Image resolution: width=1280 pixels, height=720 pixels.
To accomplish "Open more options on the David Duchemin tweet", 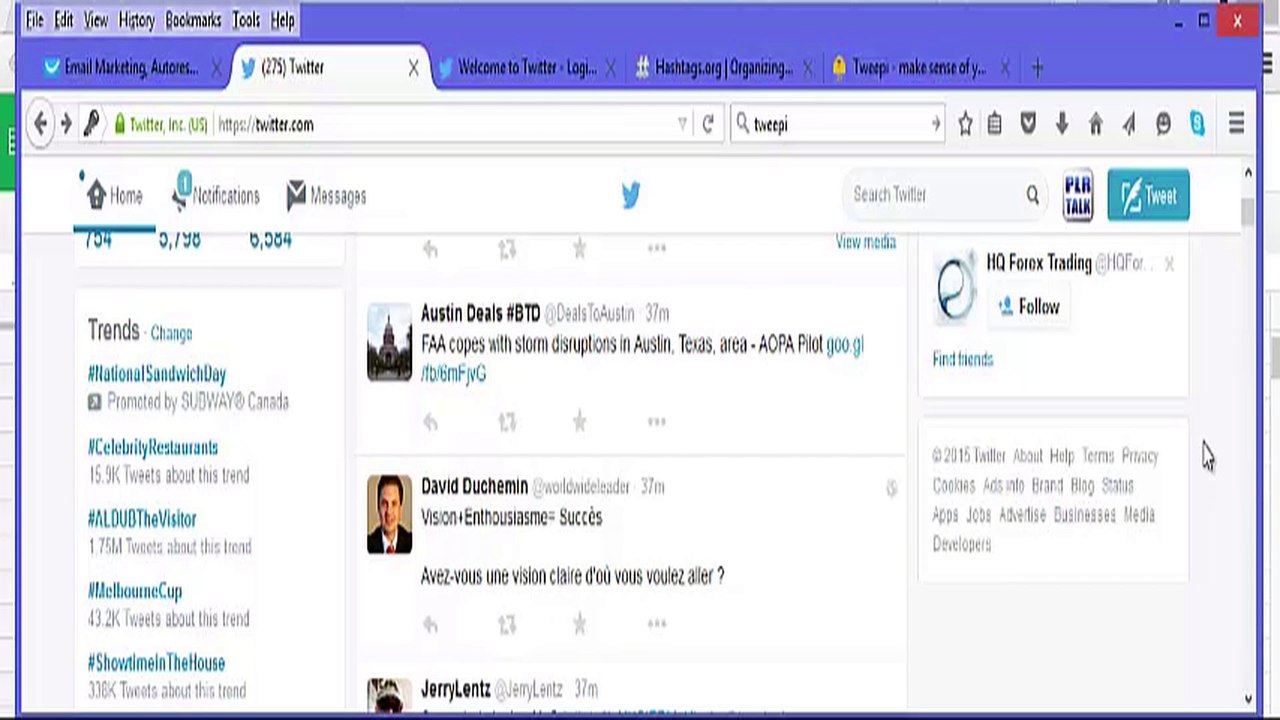I will (x=656, y=625).
